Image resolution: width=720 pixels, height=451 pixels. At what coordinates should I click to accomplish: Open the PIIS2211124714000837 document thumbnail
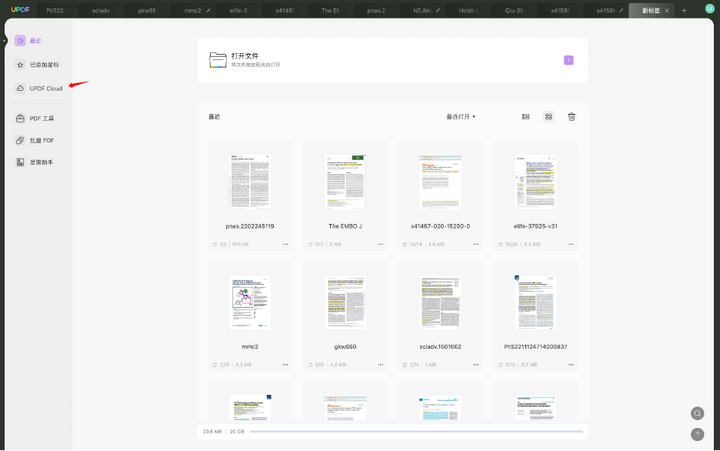(535, 302)
